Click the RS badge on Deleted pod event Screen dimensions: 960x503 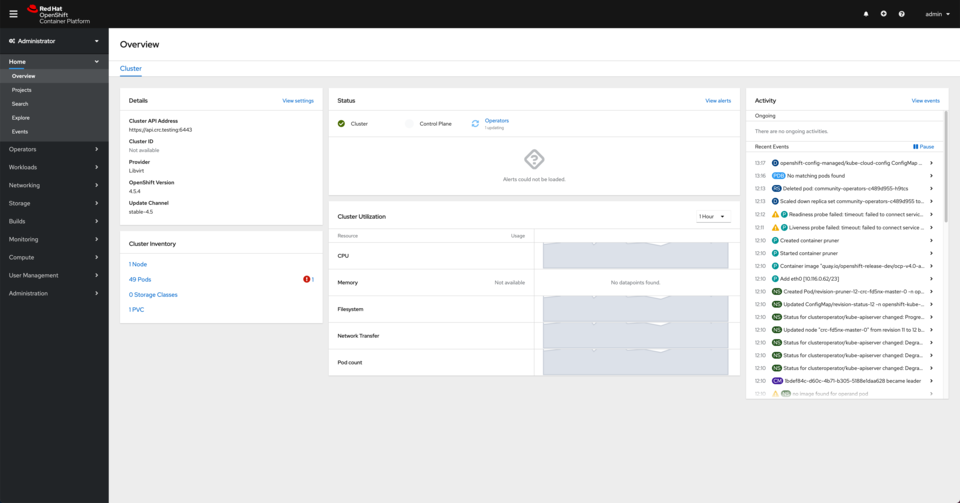point(776,188)
